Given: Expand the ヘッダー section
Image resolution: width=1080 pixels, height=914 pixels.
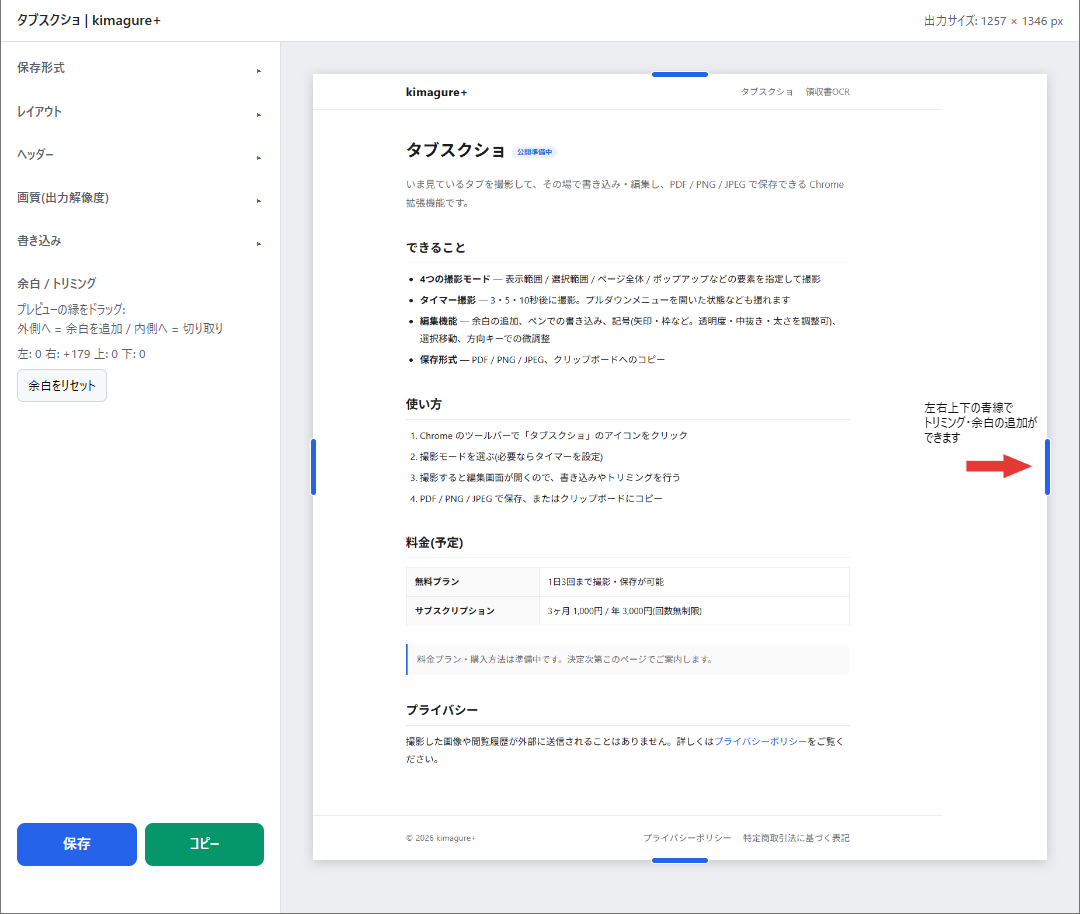Looking at the screenshot, I should 140,154.
